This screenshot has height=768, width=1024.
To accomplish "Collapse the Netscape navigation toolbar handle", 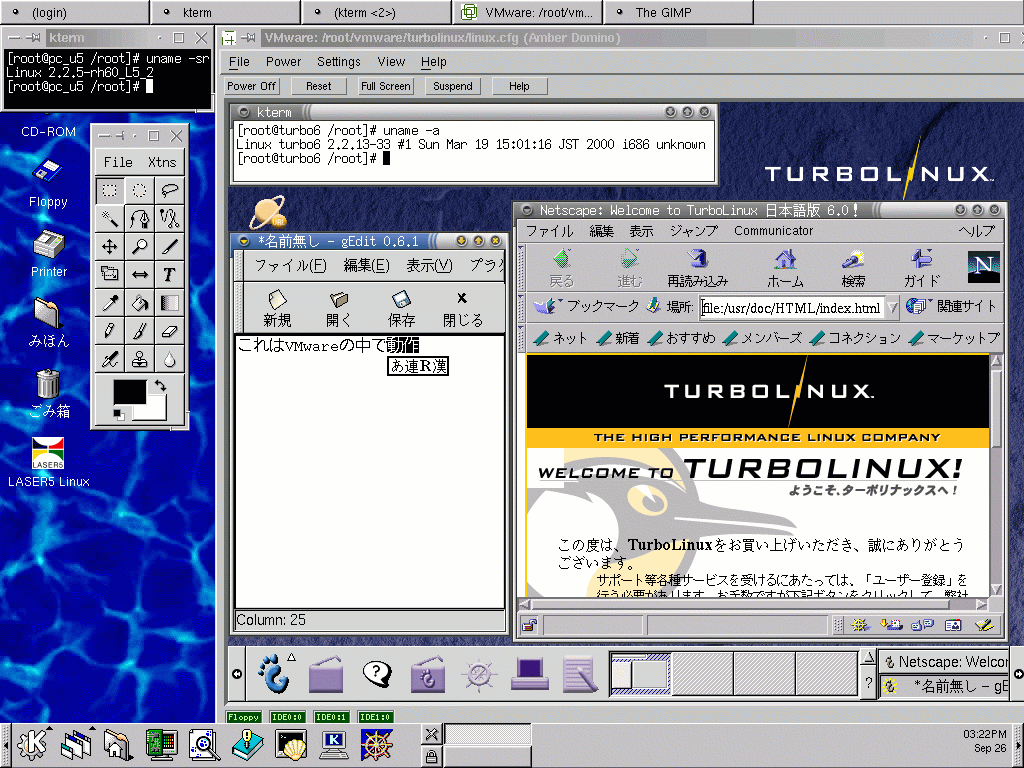I will click(x=521, y=268).
